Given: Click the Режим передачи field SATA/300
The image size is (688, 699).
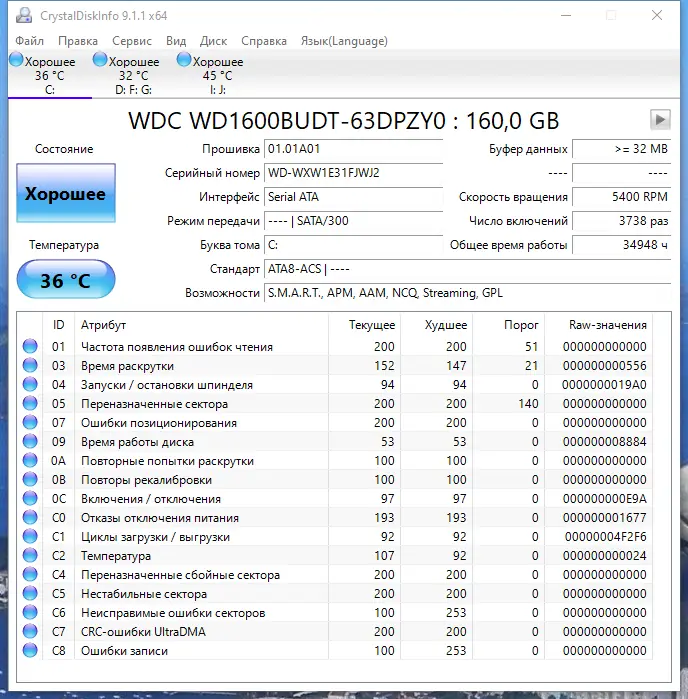Looking at the screenshot, I should pyautogui.click(x=353, y=221).
